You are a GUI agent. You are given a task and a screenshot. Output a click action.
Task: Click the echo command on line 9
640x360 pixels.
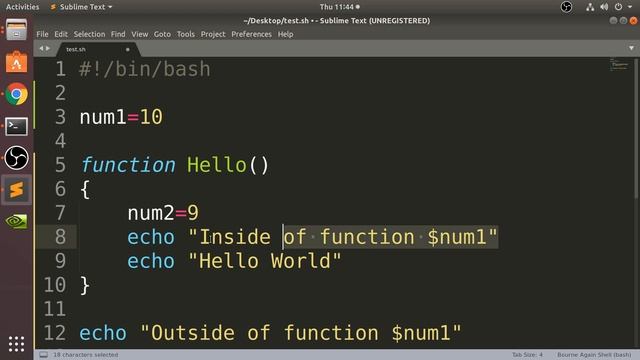pyautogui.click(x=151, y=261)
